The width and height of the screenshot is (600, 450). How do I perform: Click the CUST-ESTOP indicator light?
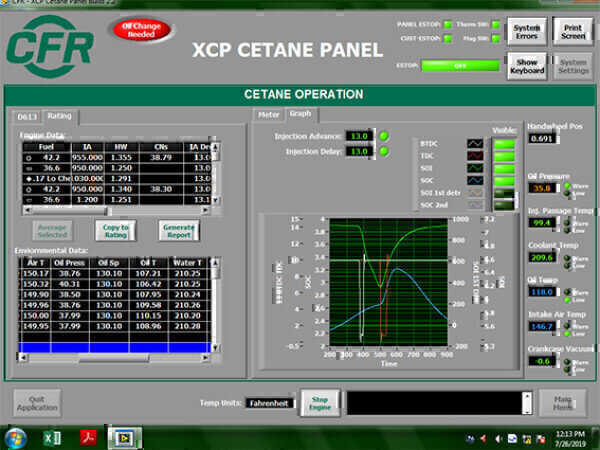tap(447, 38)
